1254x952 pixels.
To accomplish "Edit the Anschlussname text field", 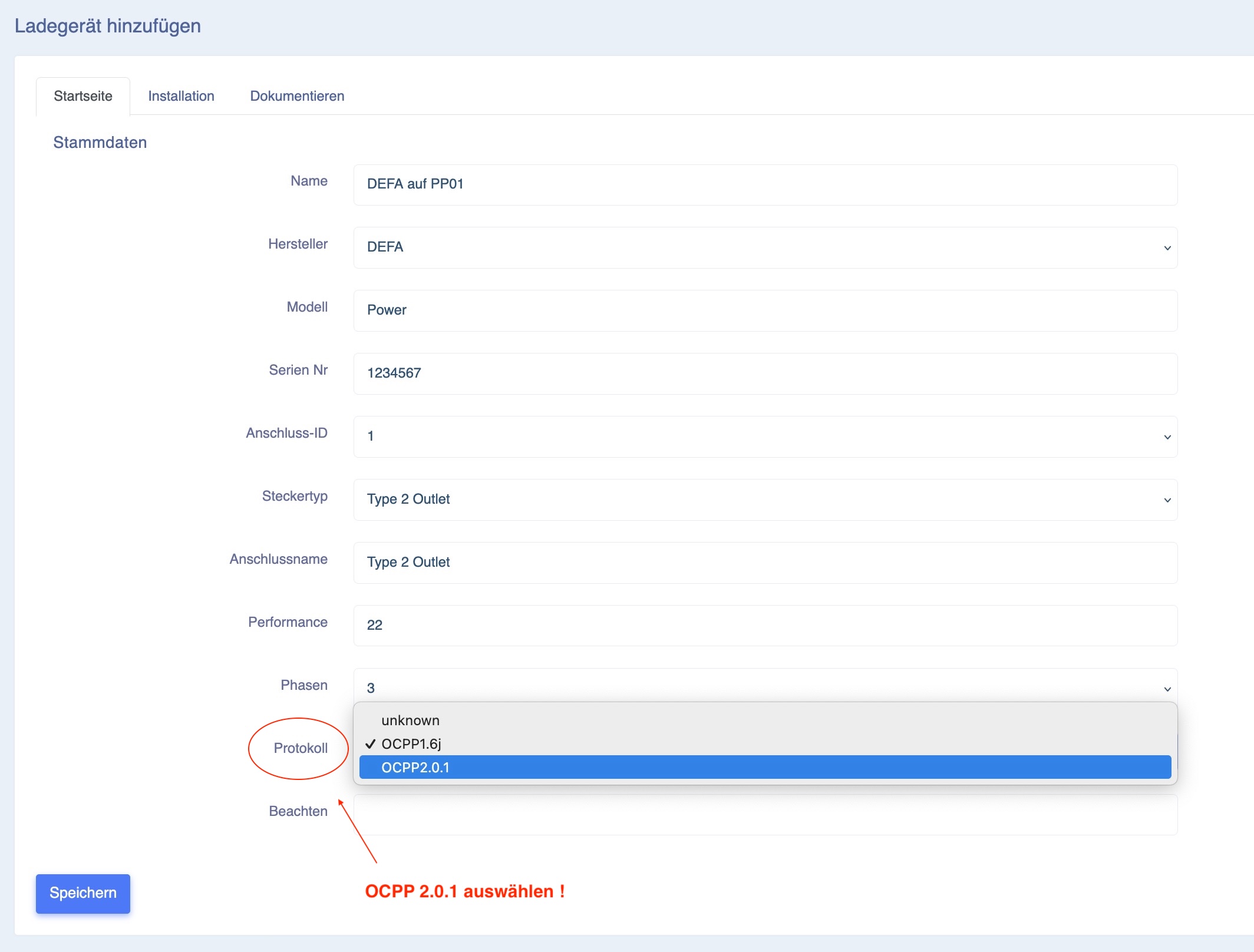I will [765, 563].
